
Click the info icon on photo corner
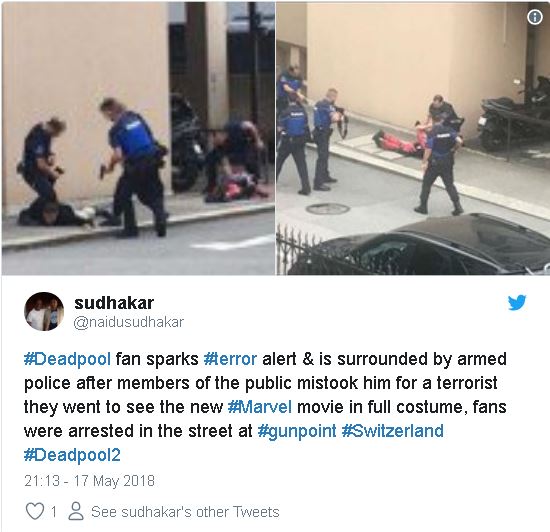(x=535, y=17)
